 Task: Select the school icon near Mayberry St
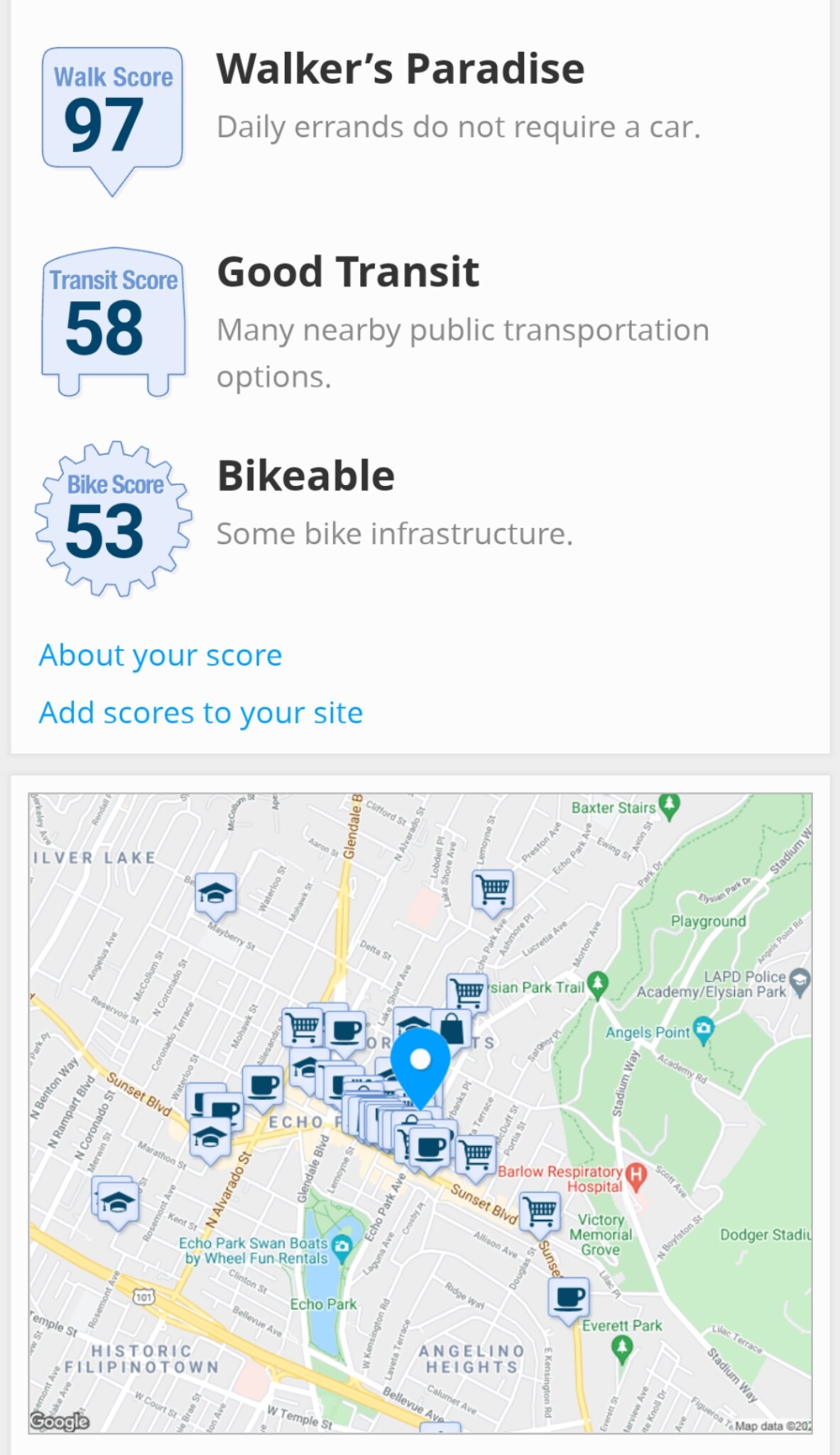(x=215, y=892)
